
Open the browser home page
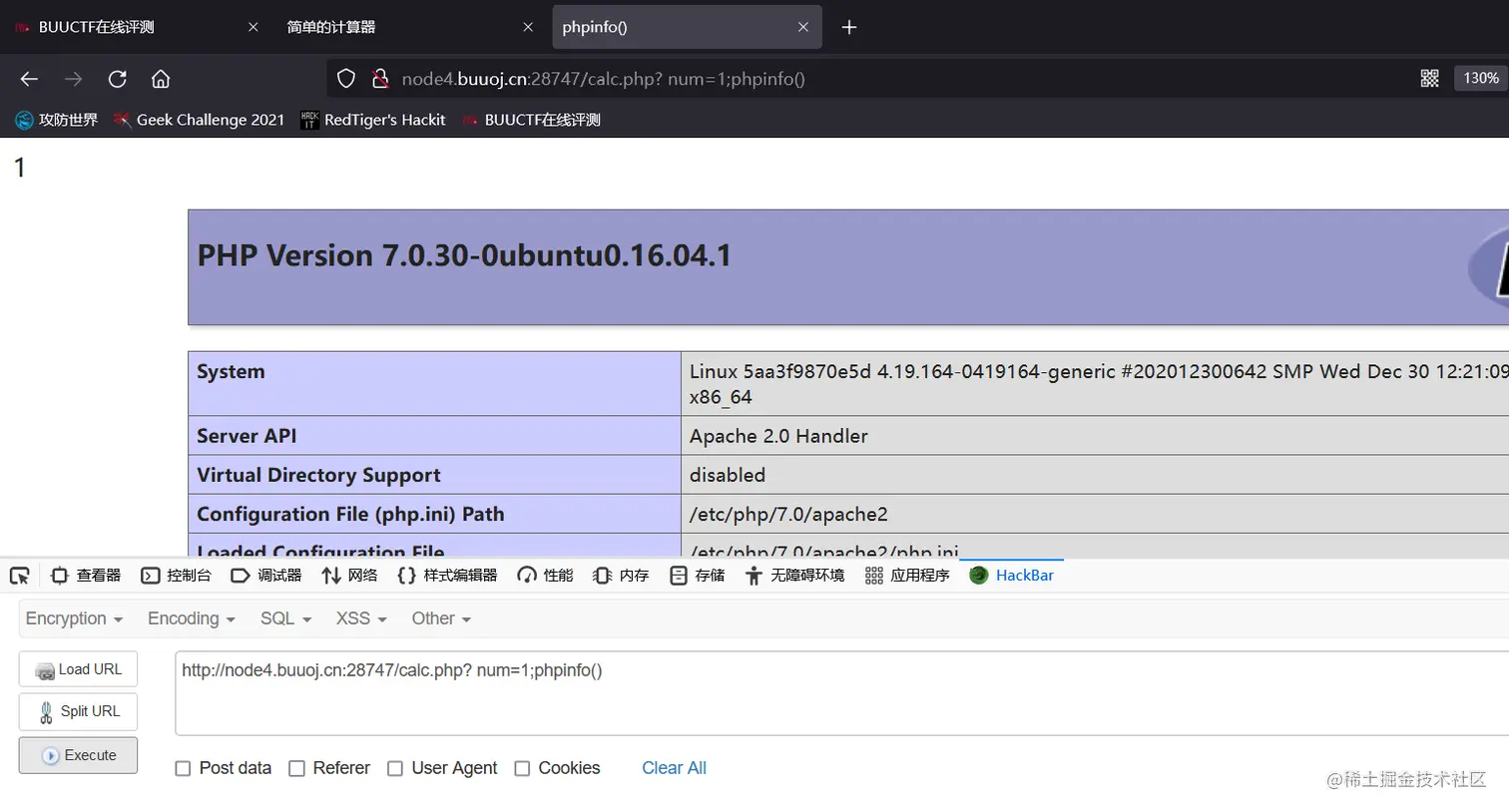pos(161,79)
